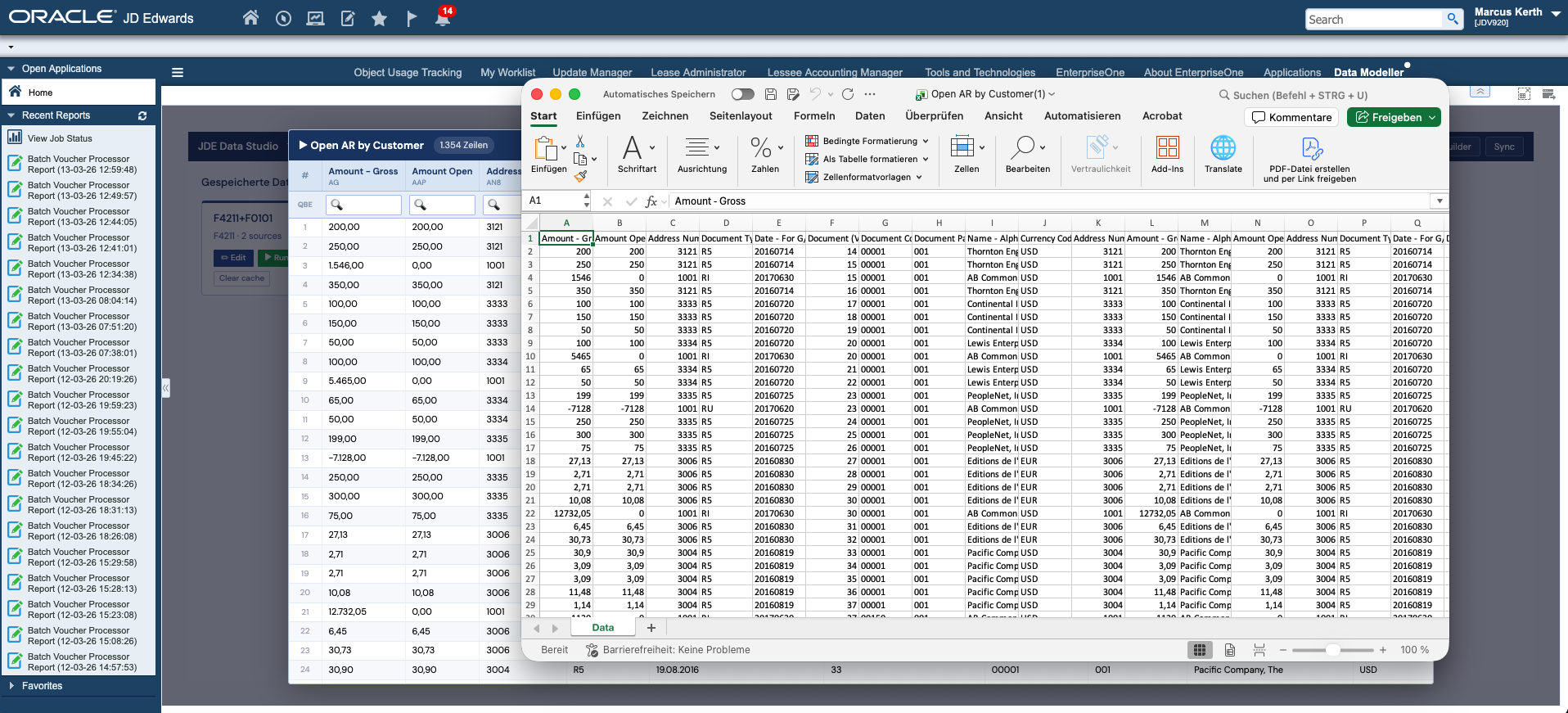1568x713 pixels.
Task: Open Batch Voucher Processor Report 13-03-26 12:59:48
Action: click(x=82, y=165)
